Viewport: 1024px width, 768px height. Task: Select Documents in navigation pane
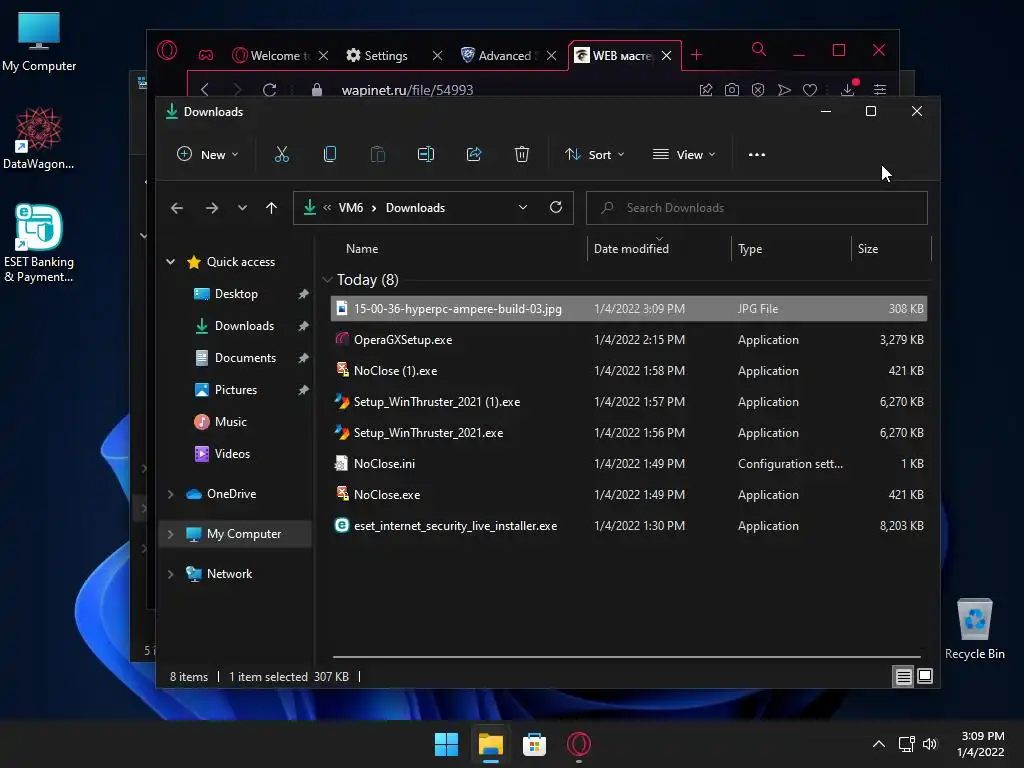click(245, 358)
